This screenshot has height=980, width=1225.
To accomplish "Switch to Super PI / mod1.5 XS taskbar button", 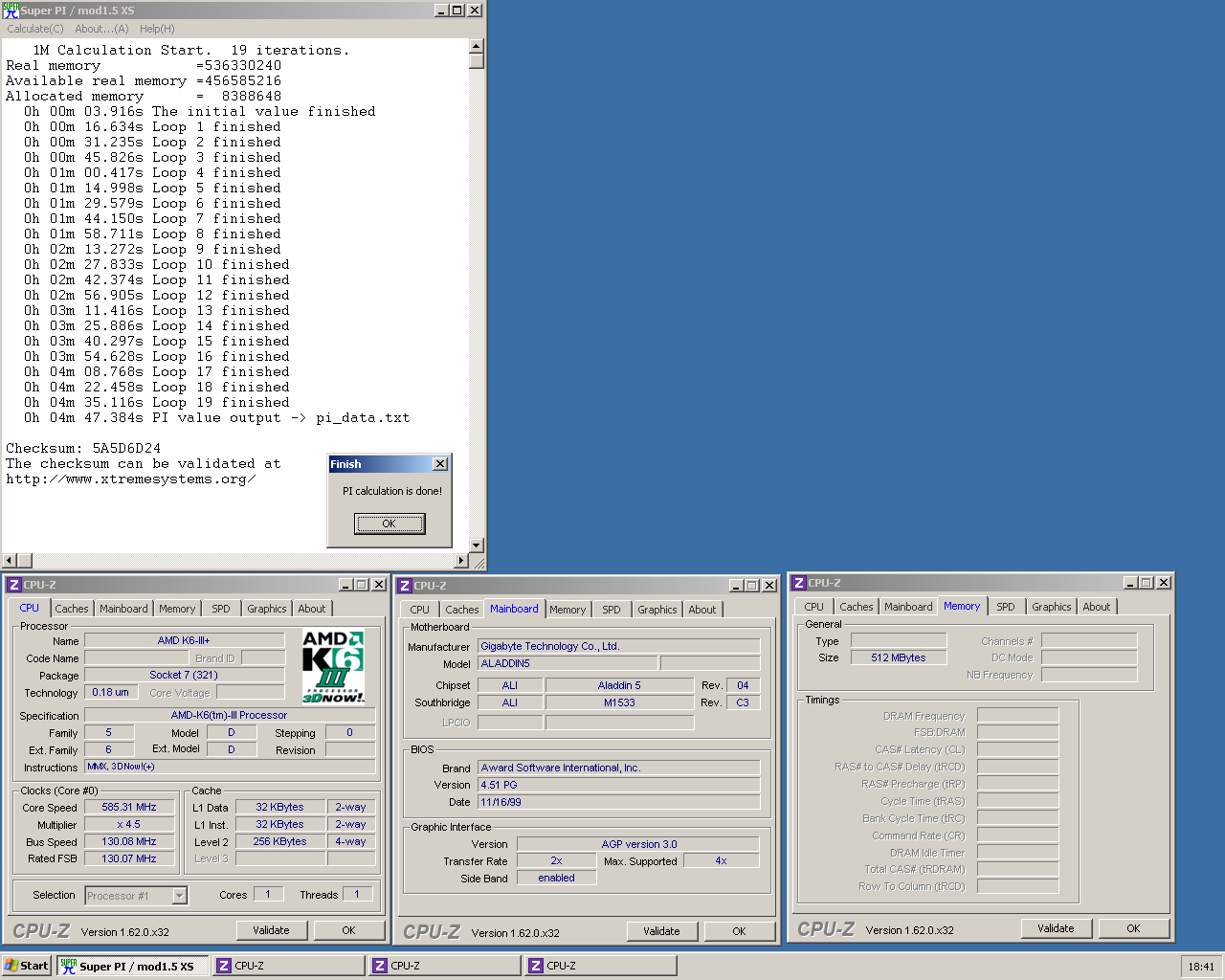I will 133,966.
